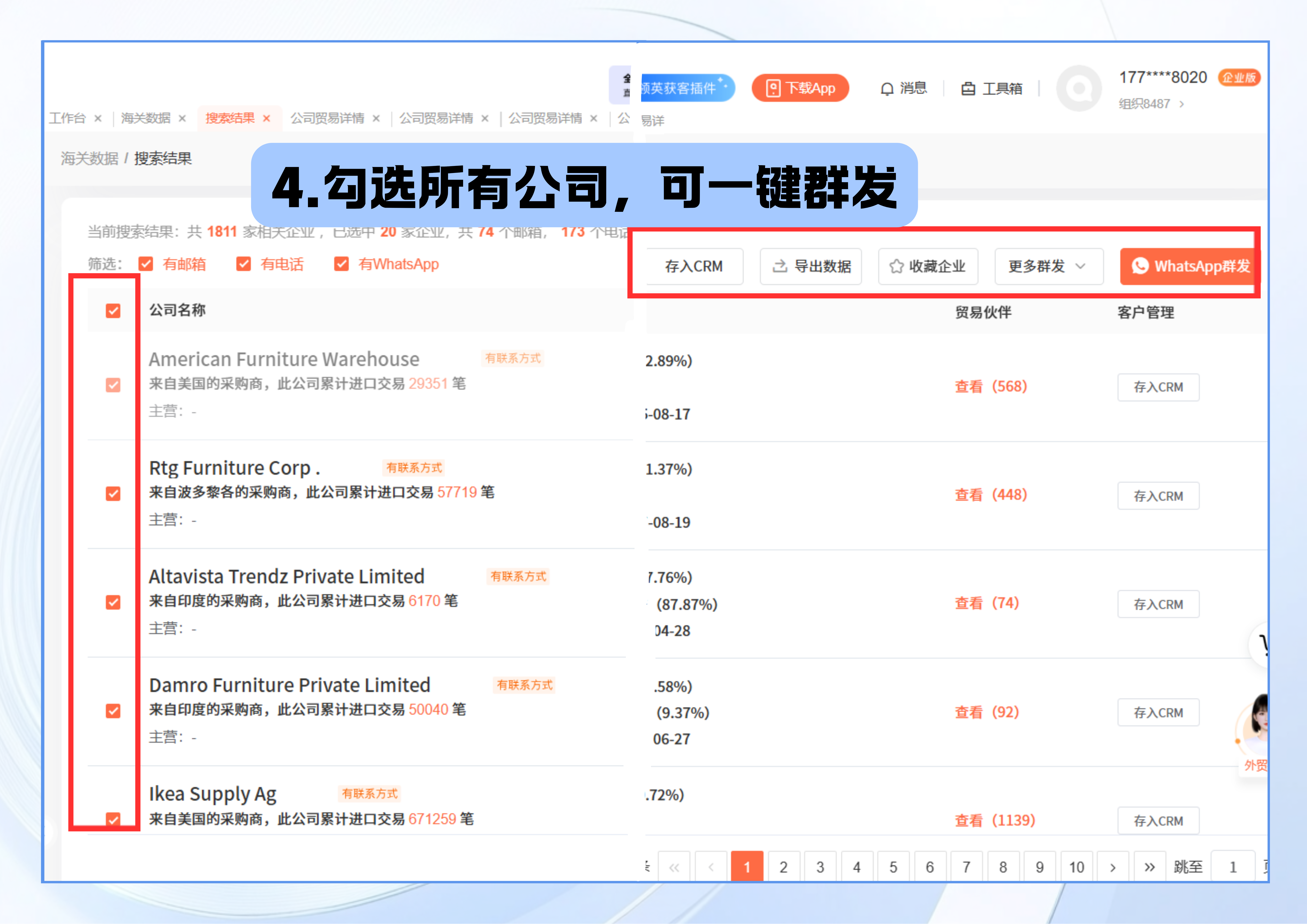Close the 搜索结果 tab via its X
This screenshot has width=1307, height=924.
(x=266, y=118)
